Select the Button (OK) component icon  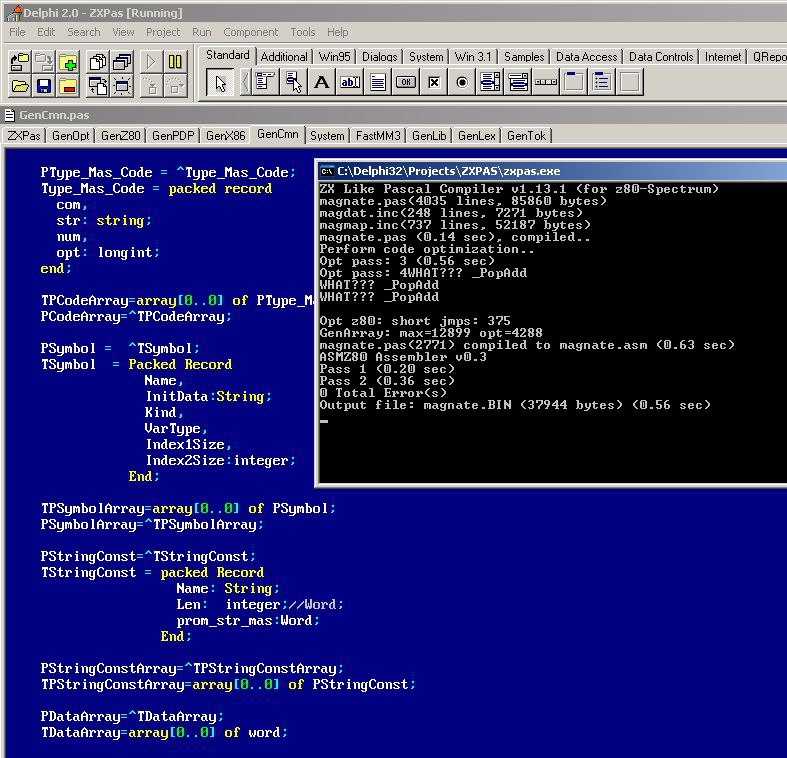(x=406, y=82)
